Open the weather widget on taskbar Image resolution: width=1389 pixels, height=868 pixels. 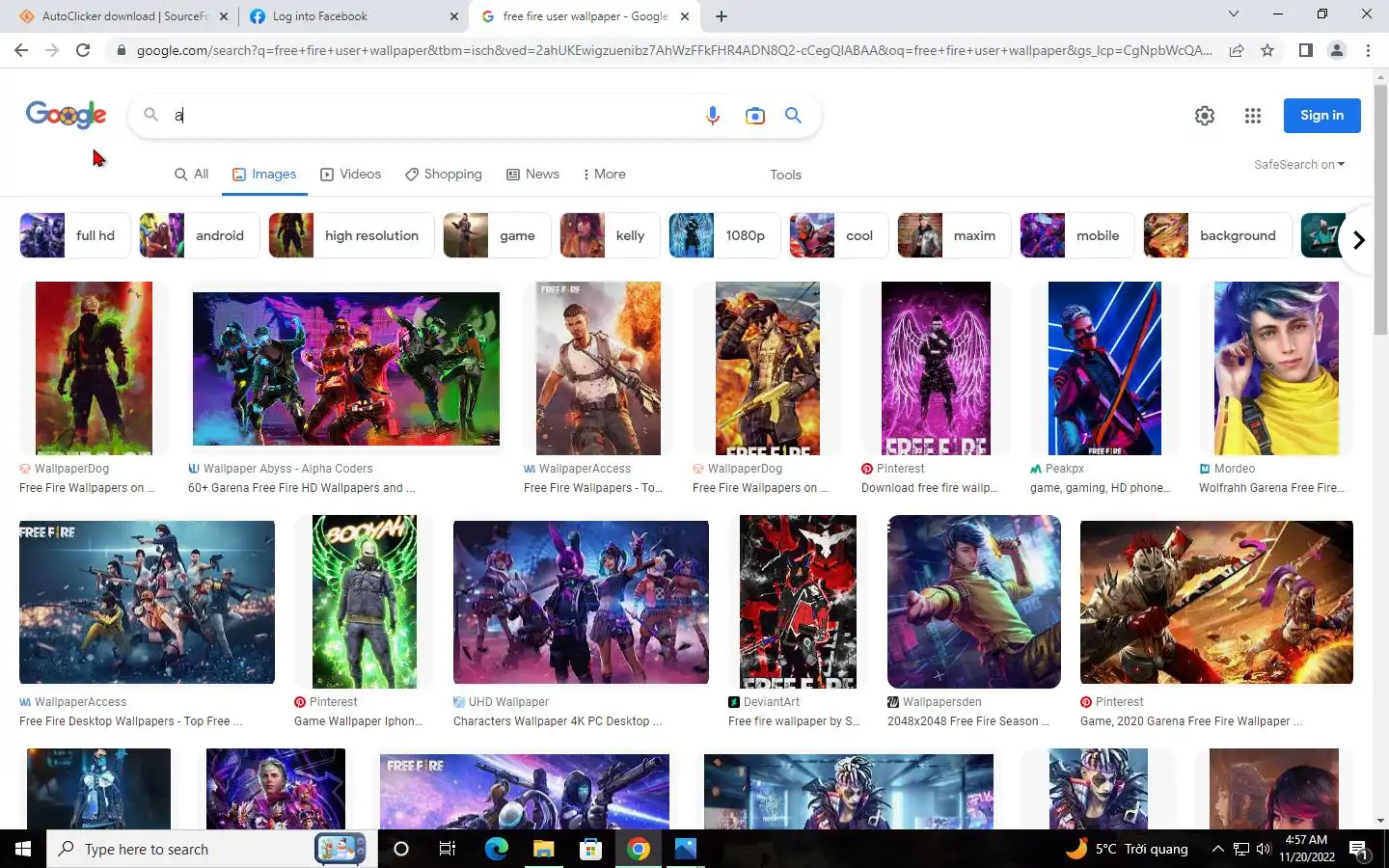(x=1127, y=849)
